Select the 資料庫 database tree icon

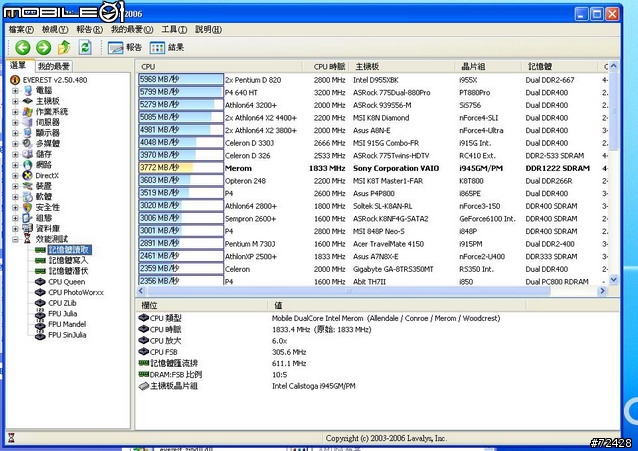pos(28,228)
